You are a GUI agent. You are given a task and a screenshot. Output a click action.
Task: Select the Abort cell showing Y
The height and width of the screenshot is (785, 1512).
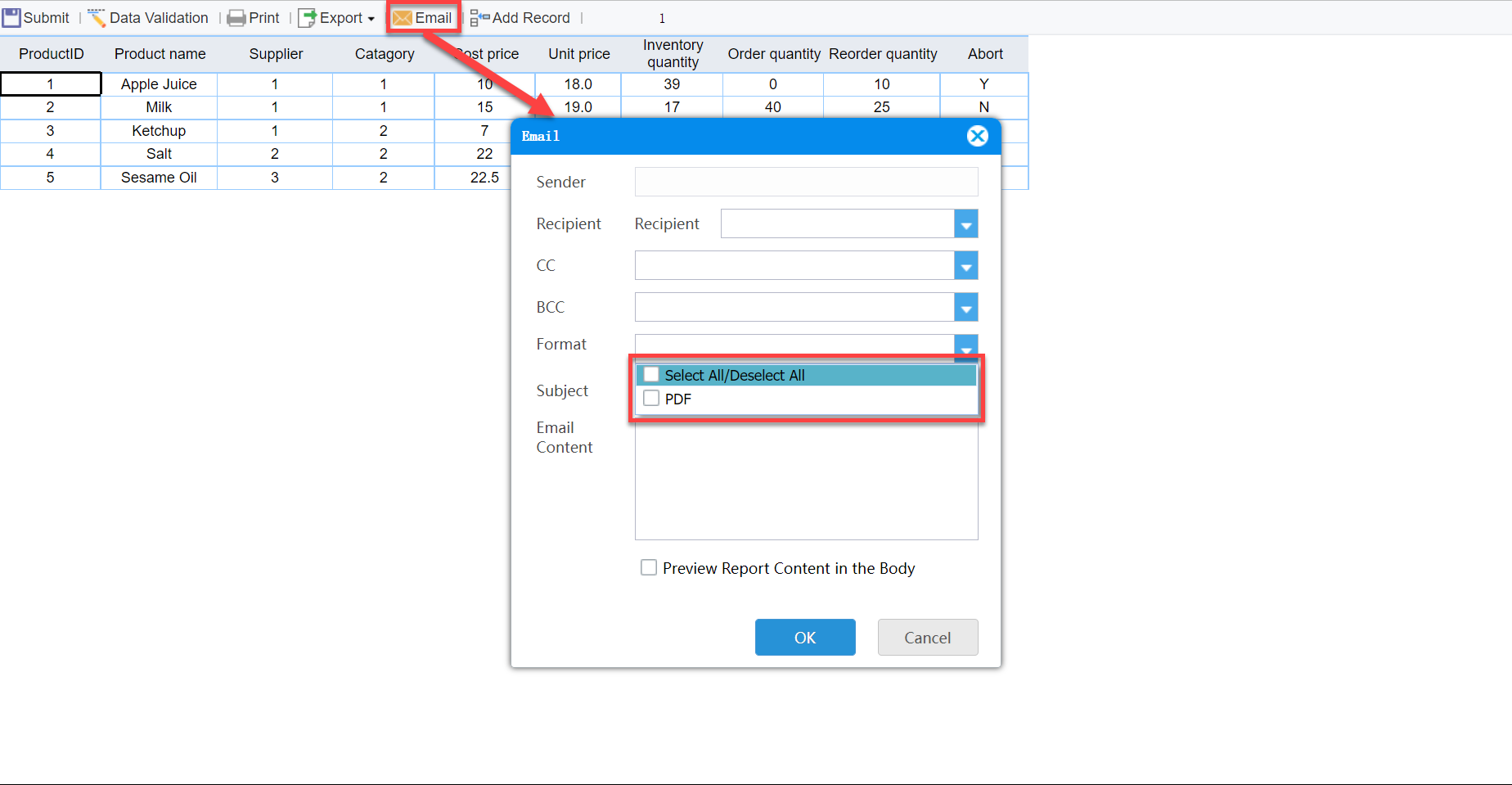click(984, 84)
